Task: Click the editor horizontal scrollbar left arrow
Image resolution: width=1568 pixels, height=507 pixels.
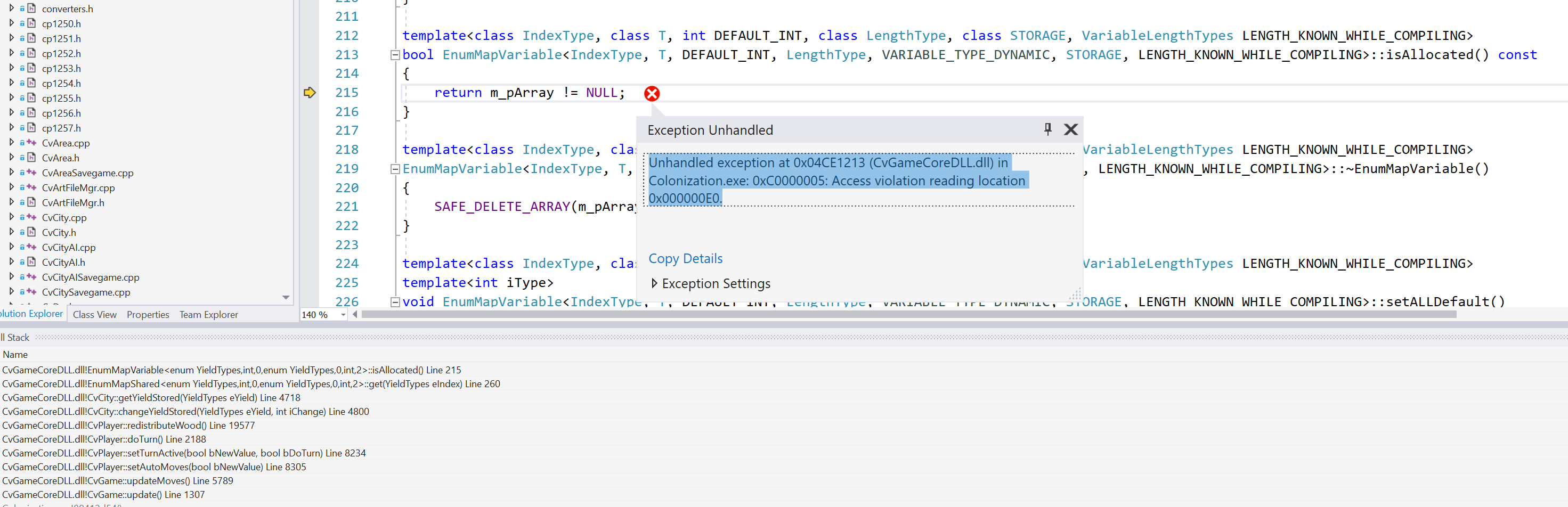Action: point(355,315)
